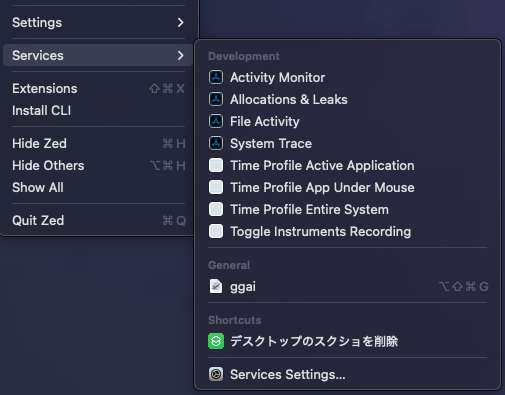Choose Hide Zed
The width and height of the screenshot is (505, 395).
98,143
